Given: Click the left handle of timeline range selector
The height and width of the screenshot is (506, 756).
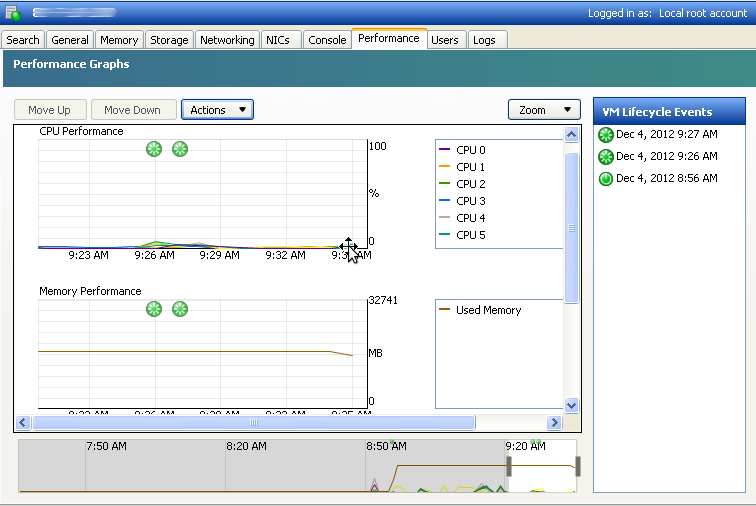Looking at the screenshot, I should pyautogui.click(x=509, y=466).
